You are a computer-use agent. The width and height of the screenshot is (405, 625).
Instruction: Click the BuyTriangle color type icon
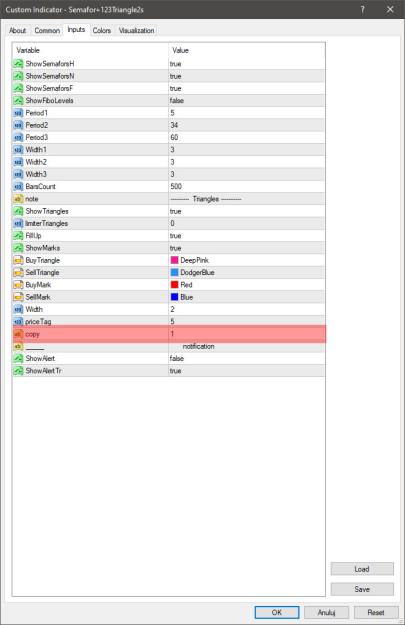pos(18,260)
